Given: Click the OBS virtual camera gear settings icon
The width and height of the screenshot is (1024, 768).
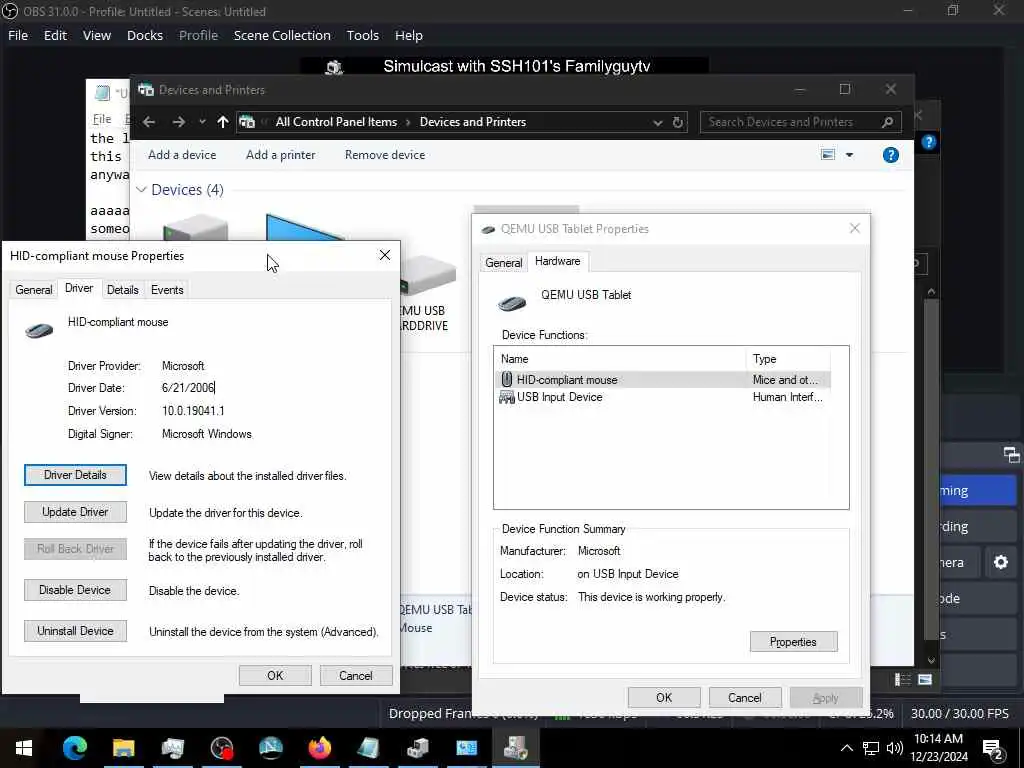Looking at the screenshot, I should [1000, 562].
